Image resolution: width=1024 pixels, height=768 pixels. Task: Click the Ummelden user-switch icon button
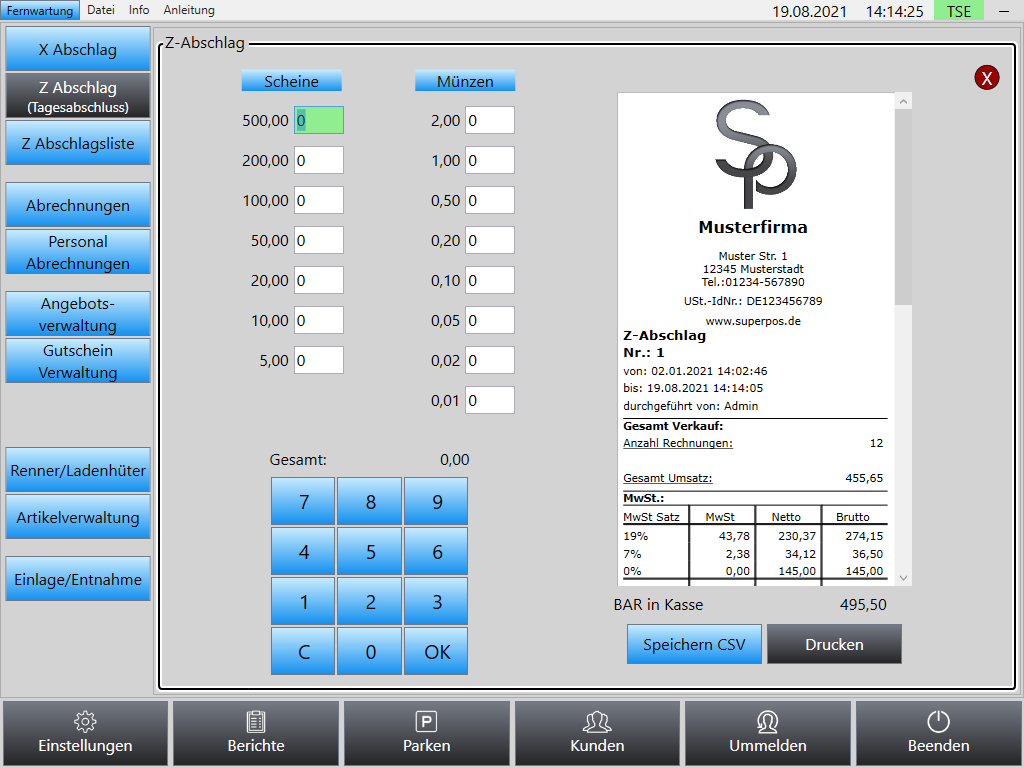[x=768, y=733]
